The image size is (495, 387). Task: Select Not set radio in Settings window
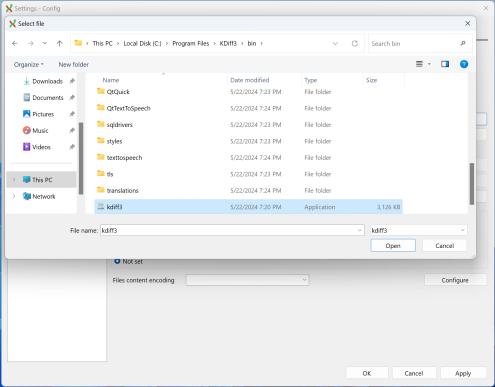(x=117, y=261)
